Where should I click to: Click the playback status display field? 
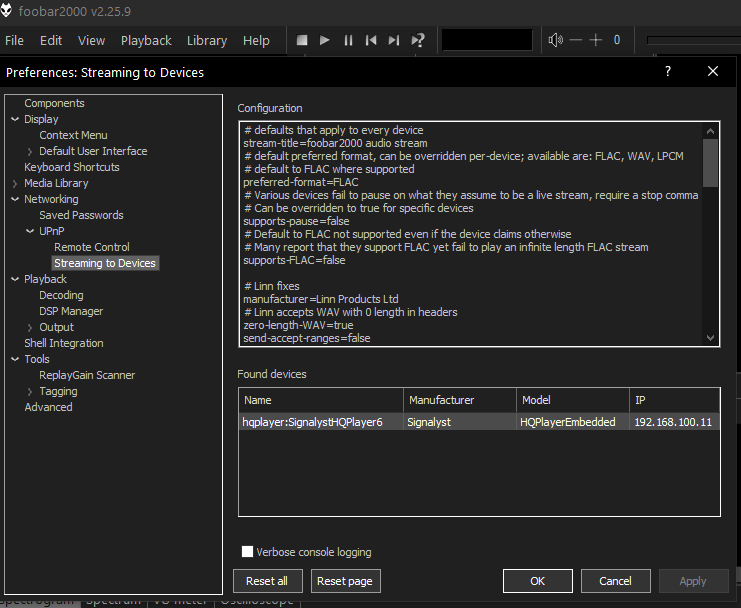coord(487,40)
